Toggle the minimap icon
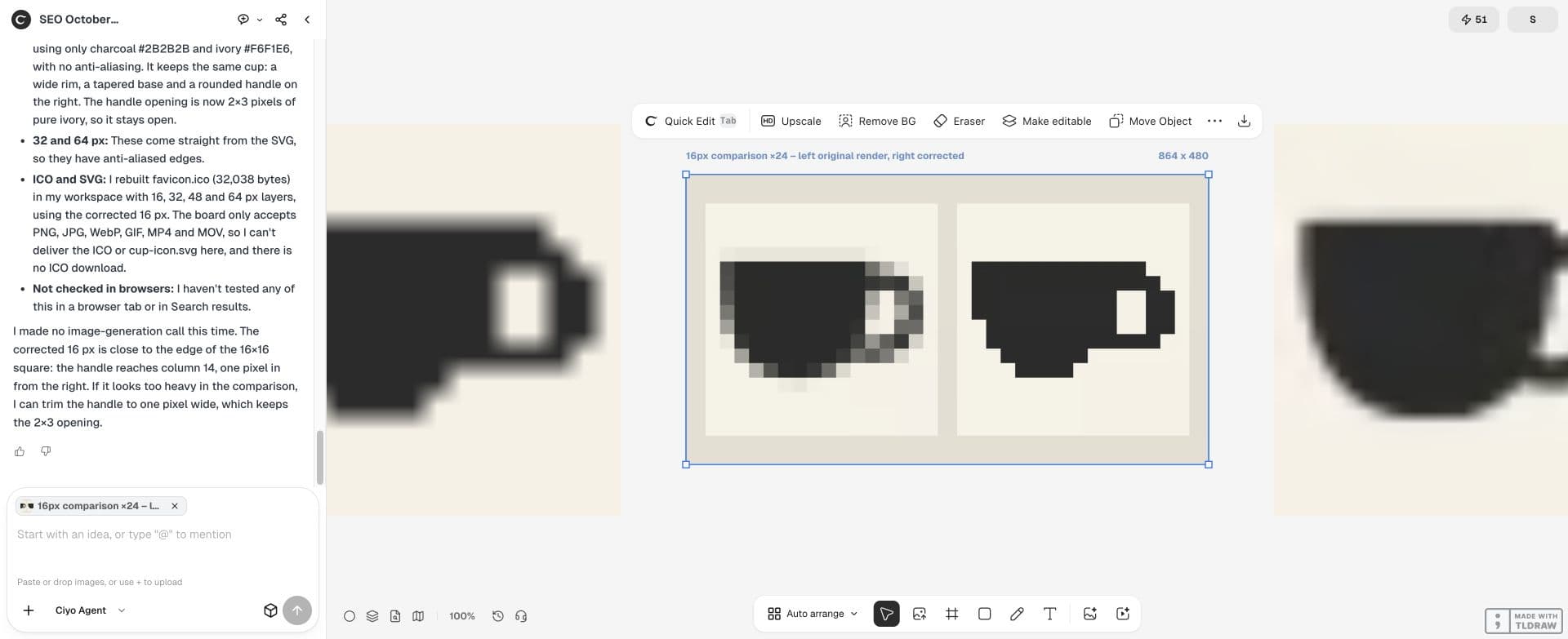The image size is (1568, 639). [418, 616]
